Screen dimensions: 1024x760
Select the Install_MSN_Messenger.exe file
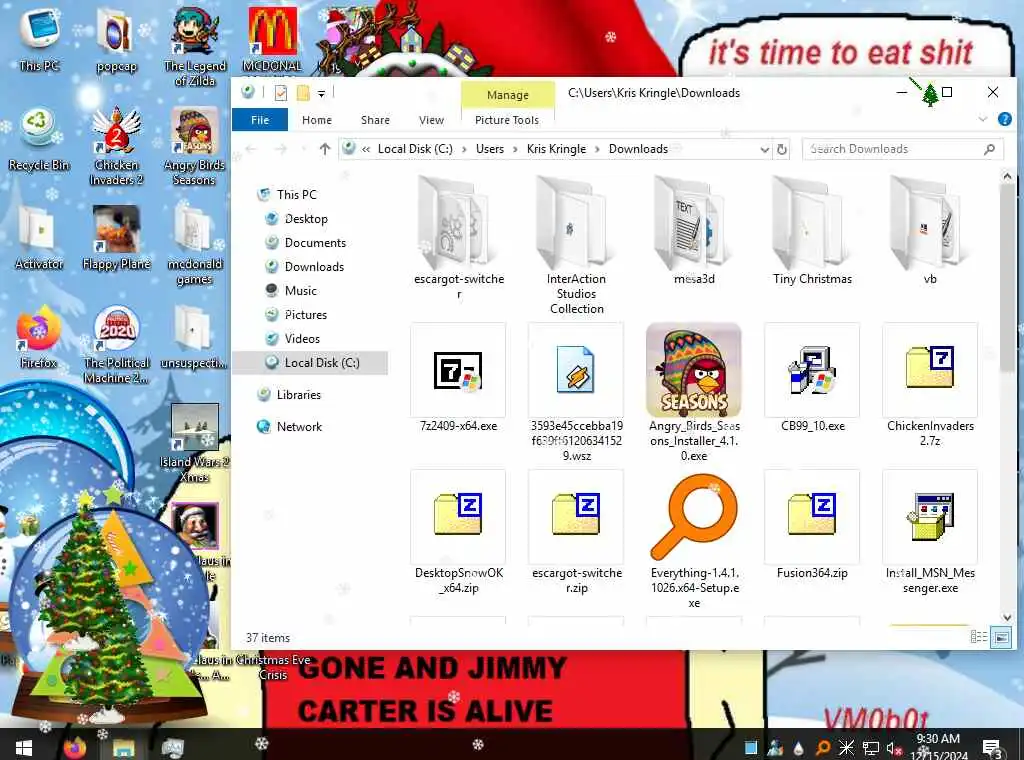click(930, 532)
